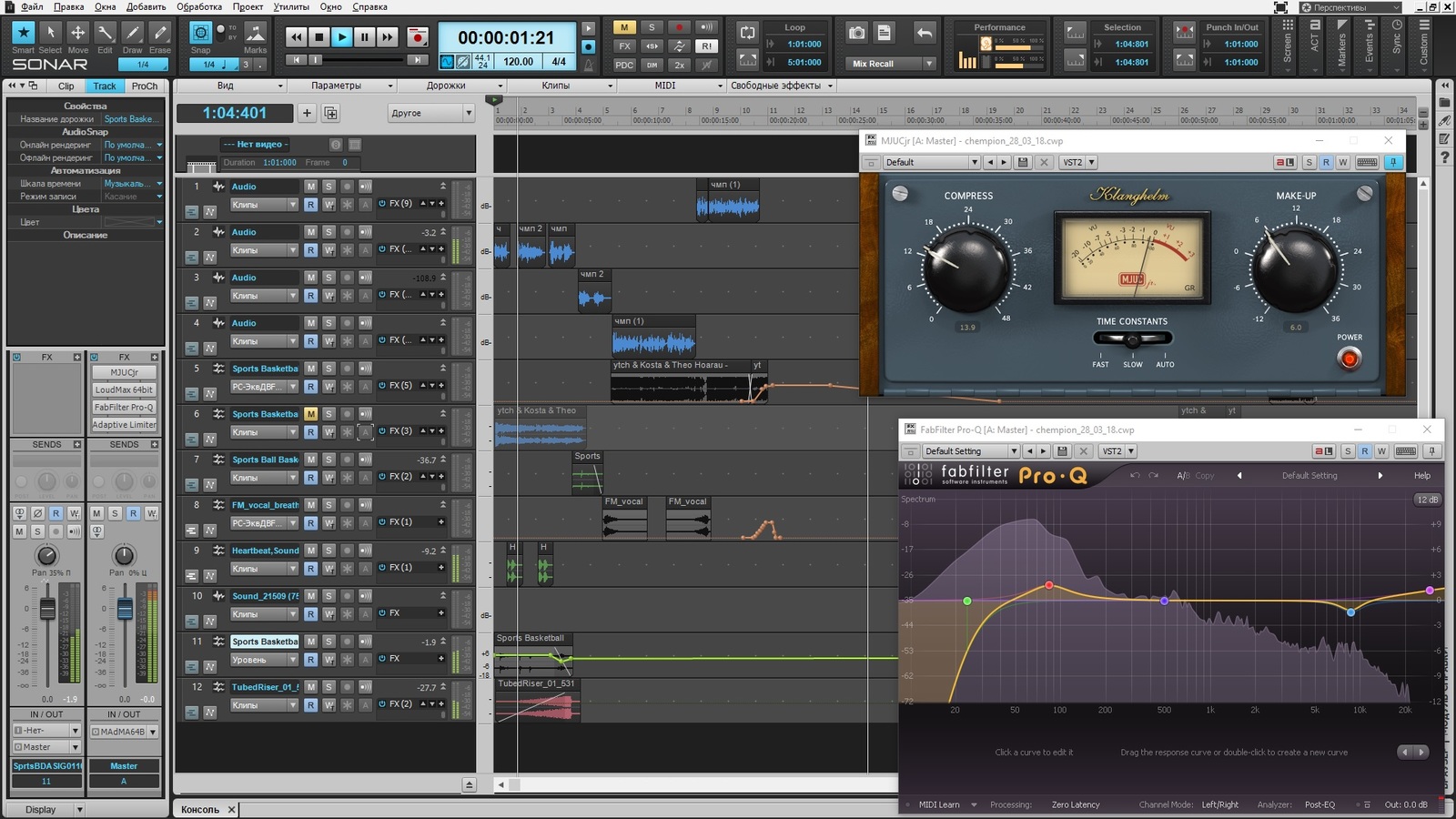Select MJUCjr in channel FX rack

(124, 372)
